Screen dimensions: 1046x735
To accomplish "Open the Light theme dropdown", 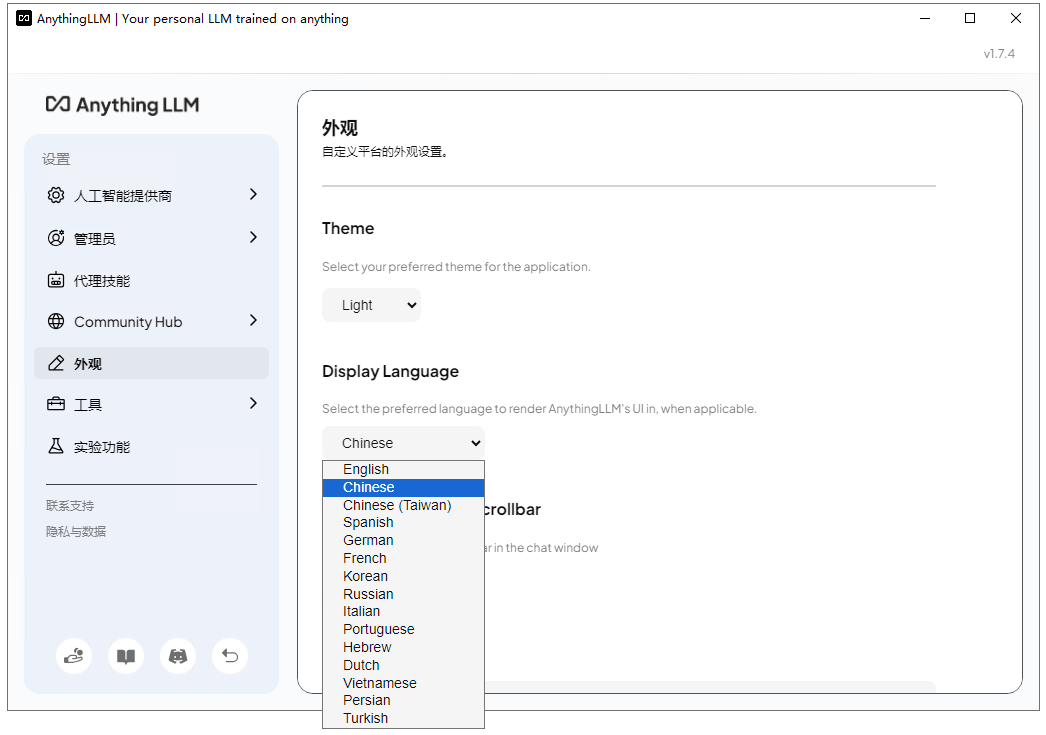I will [x=372, y=305].
